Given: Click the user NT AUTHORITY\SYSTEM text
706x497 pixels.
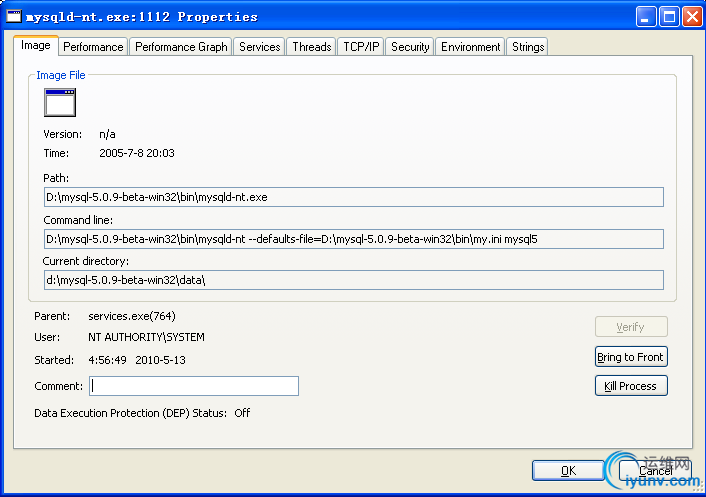Looking at the screenshot, I should click(x=146, y=337).
